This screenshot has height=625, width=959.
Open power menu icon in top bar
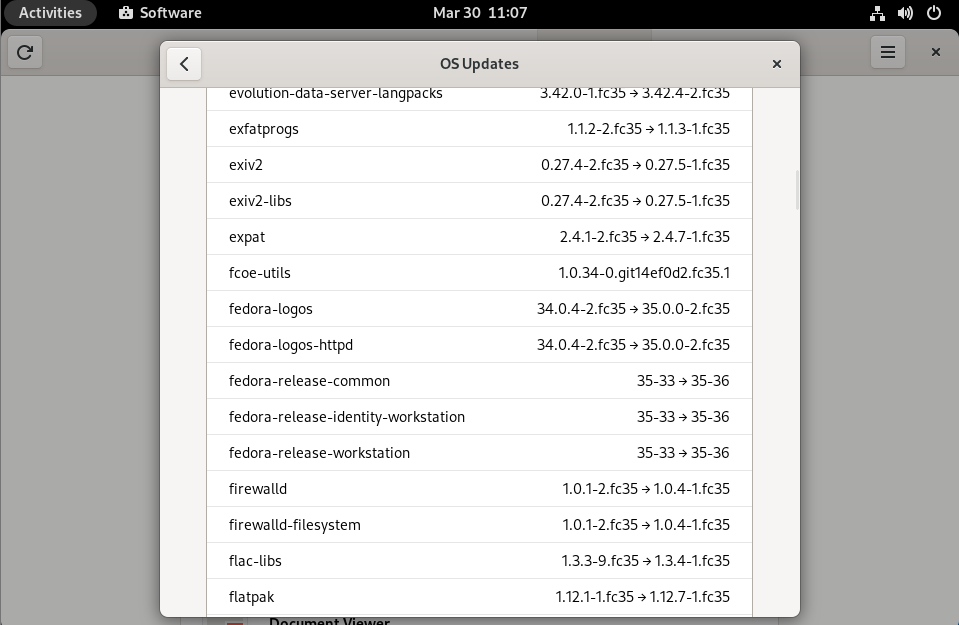[934, 13]
